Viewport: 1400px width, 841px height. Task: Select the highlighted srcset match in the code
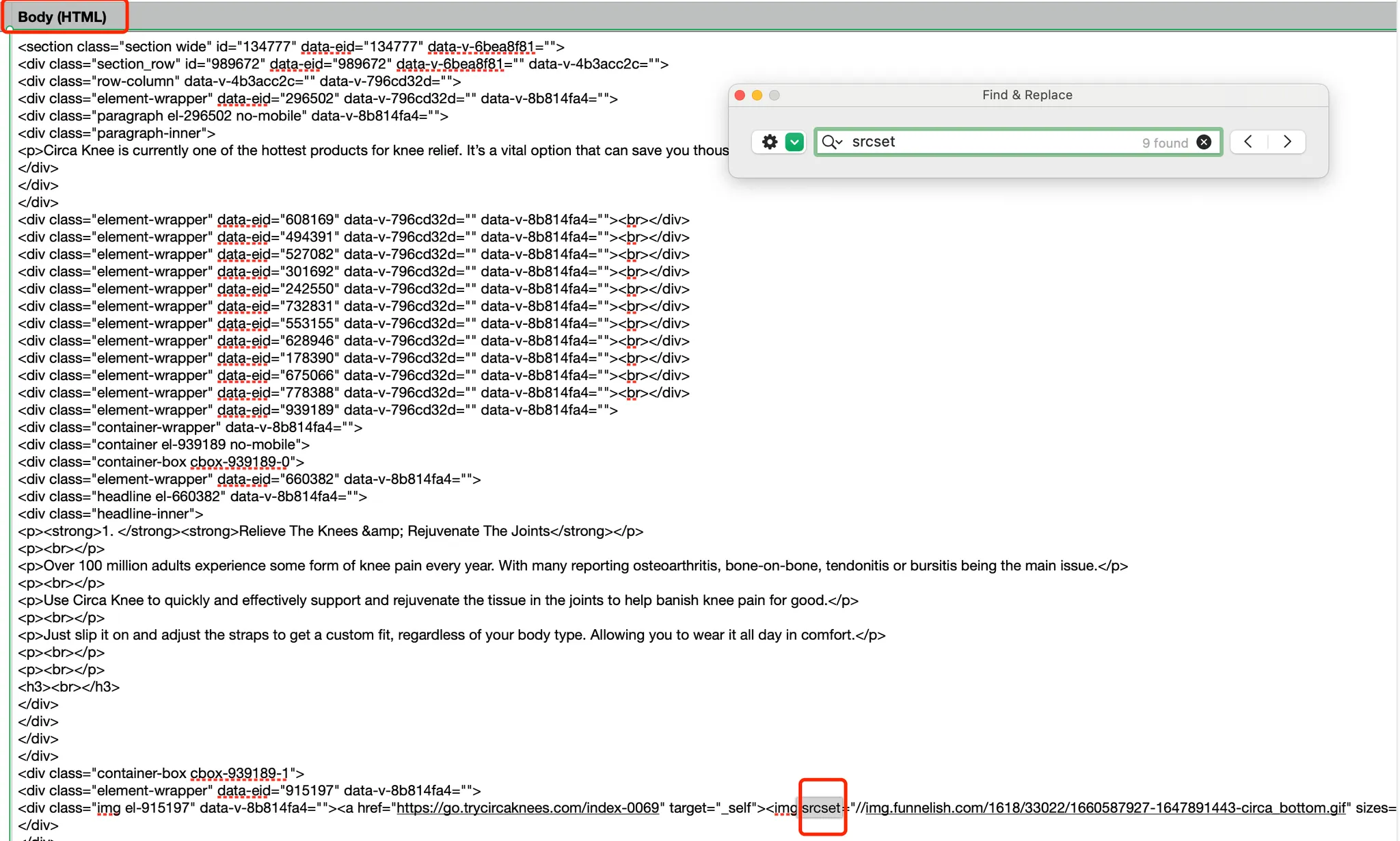coord(822,807)
